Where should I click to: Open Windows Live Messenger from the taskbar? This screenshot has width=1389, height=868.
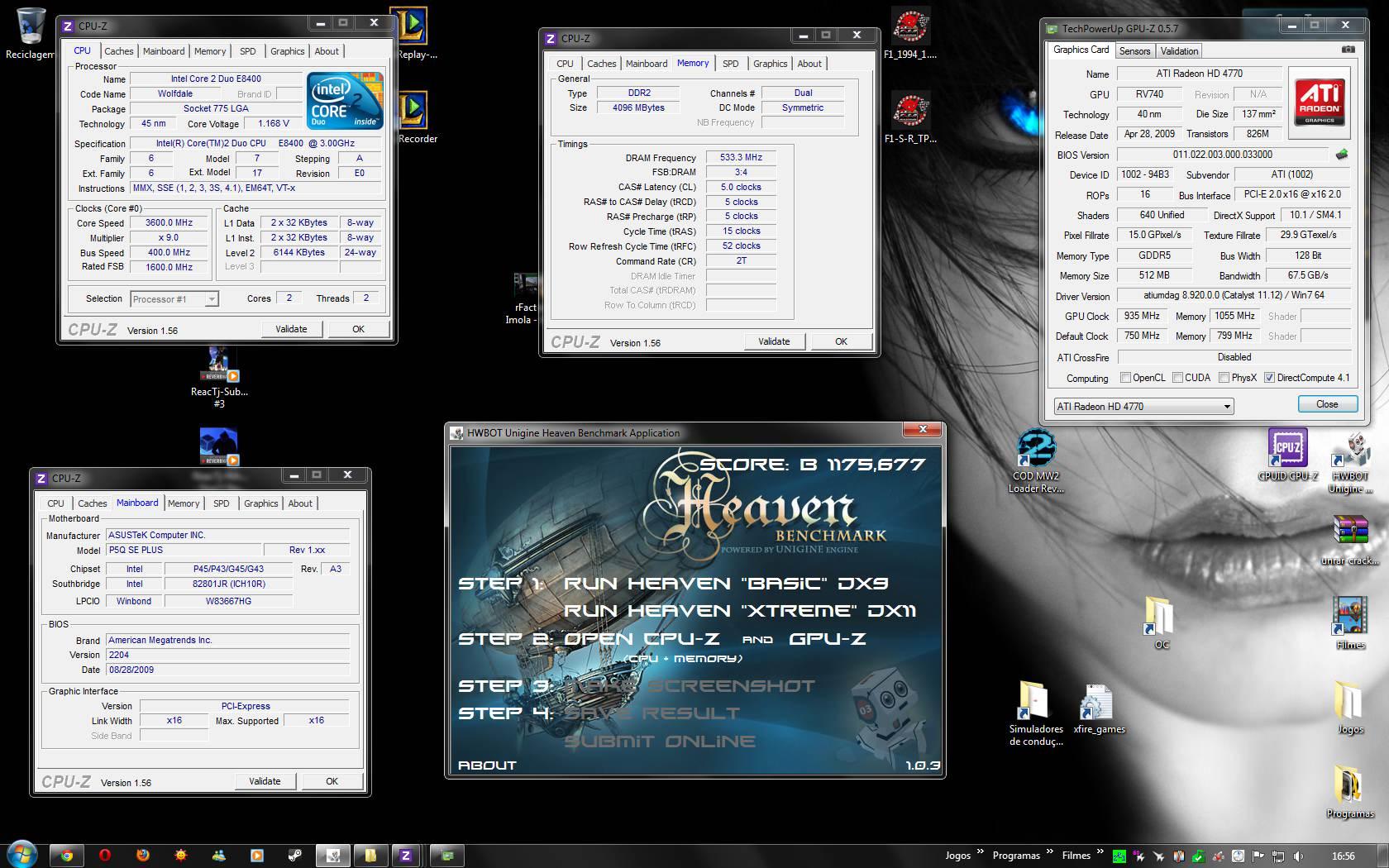pos(219,856)
